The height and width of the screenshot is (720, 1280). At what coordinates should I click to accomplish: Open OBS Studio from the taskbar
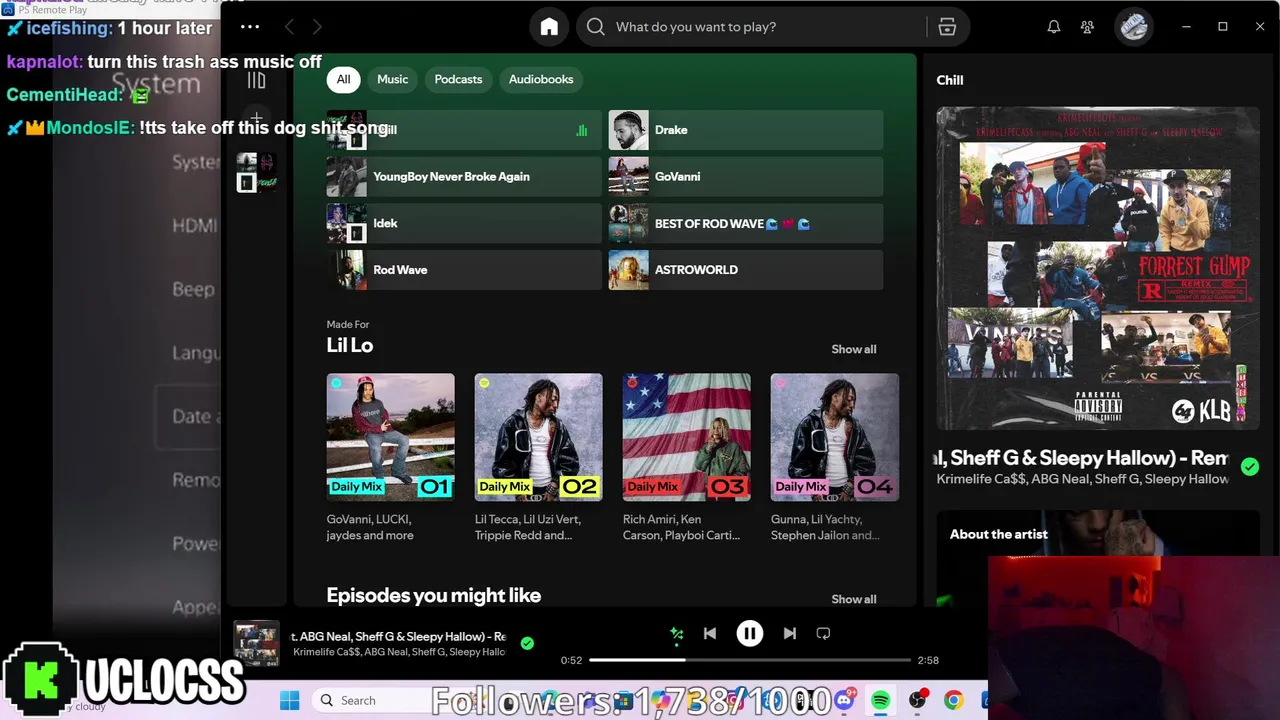pyautogui.click(x=917, y=700)
